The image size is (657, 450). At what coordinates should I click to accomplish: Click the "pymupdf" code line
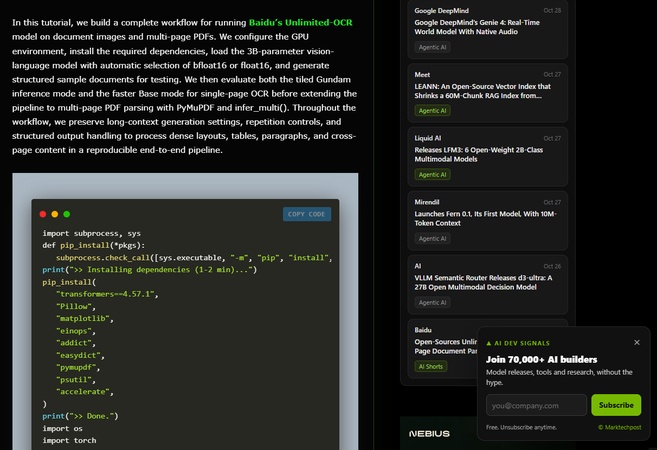click(78, 367)
